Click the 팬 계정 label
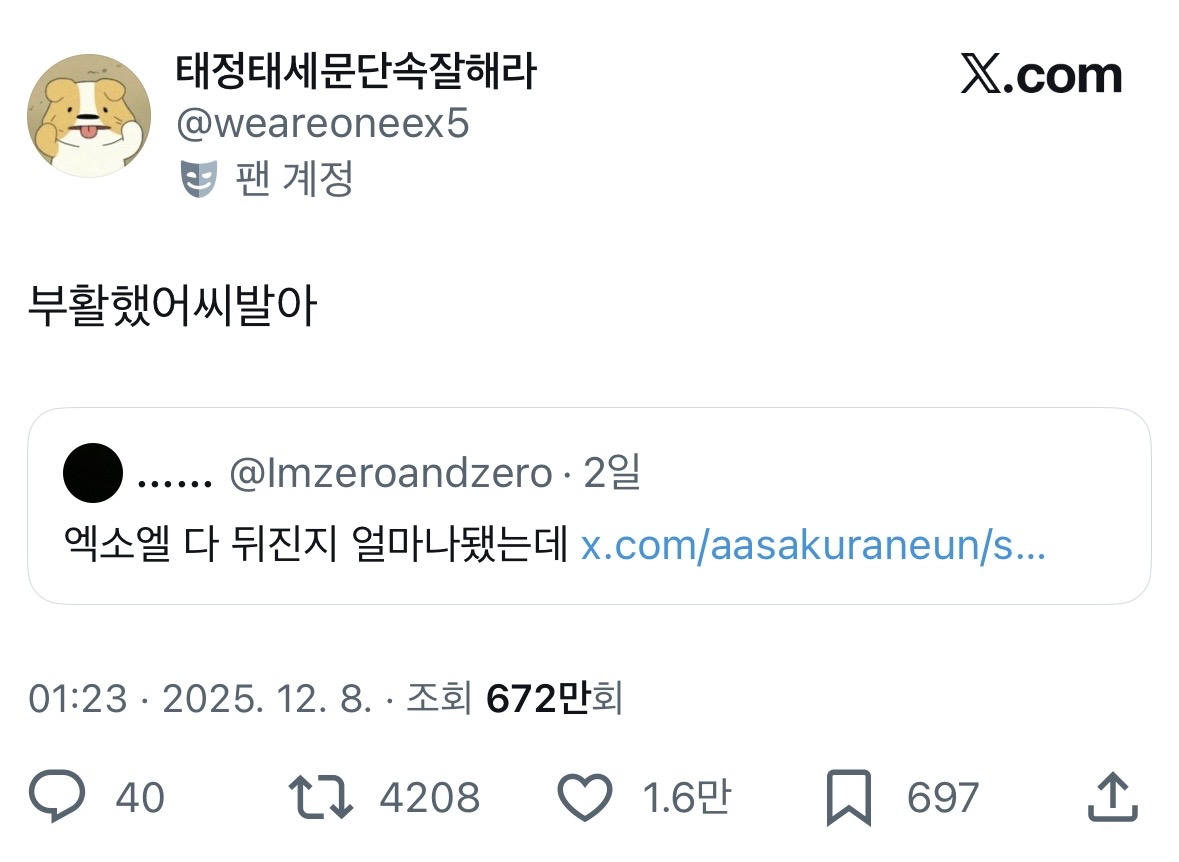Screen dimensions: 1179x862 point(294,180)
